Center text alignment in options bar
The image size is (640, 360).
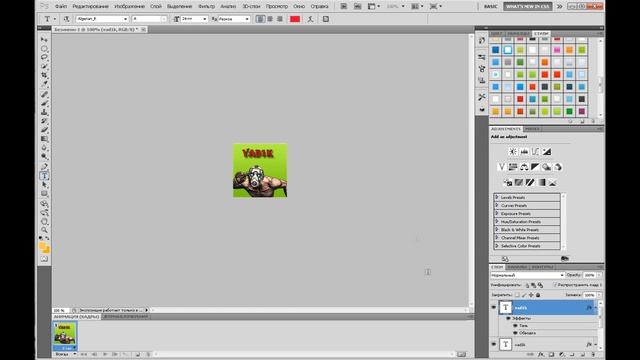tap(270, 19)
